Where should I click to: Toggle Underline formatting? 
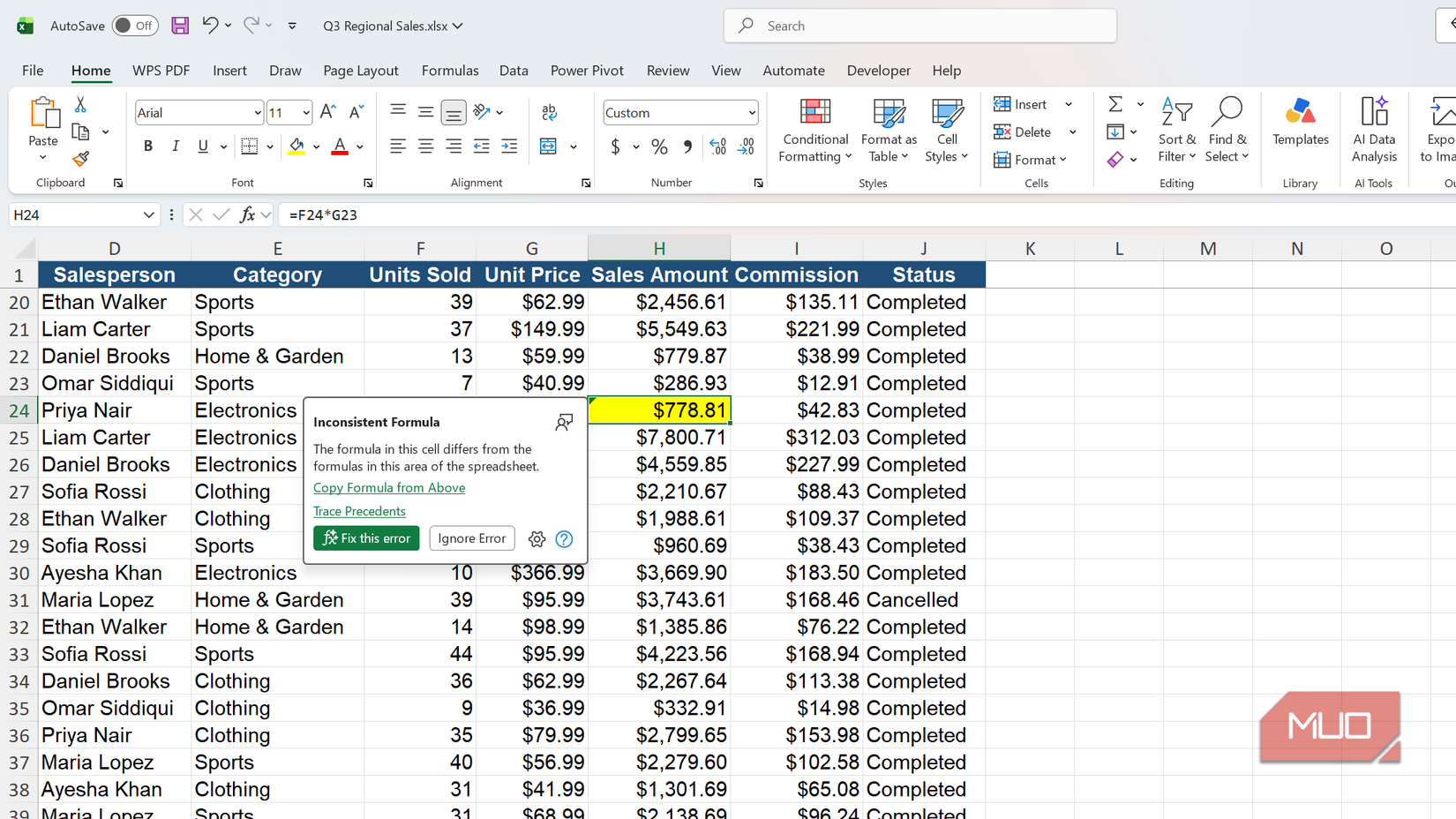pyautogui.click(x=203, y=147)
